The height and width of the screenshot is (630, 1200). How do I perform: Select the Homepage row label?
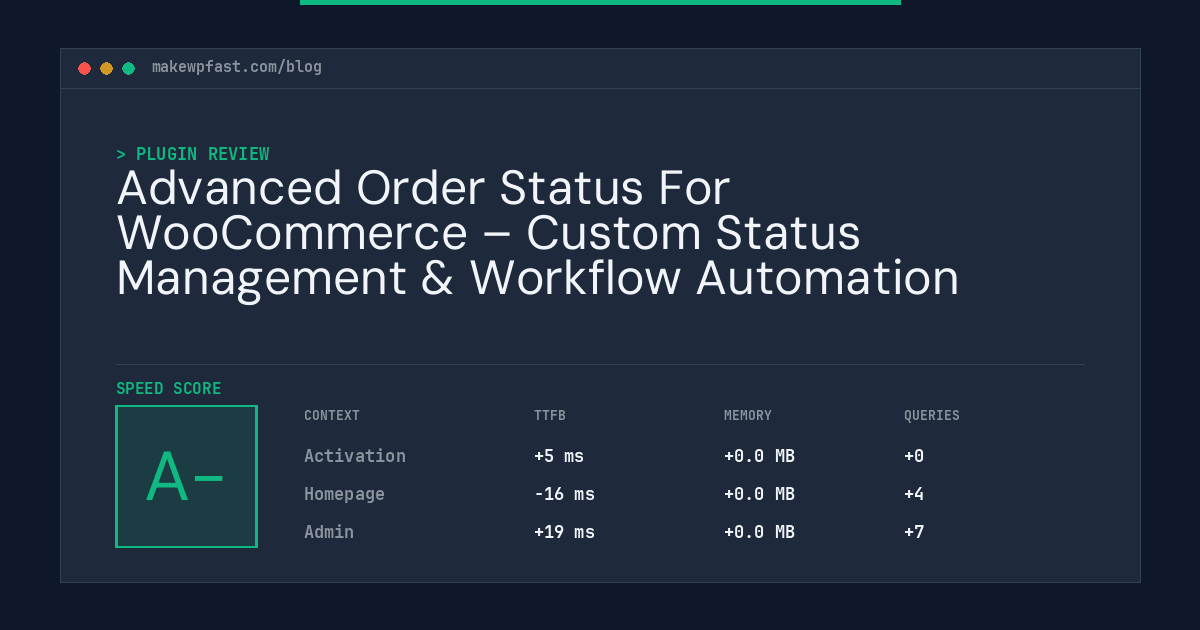pos(344,494)
